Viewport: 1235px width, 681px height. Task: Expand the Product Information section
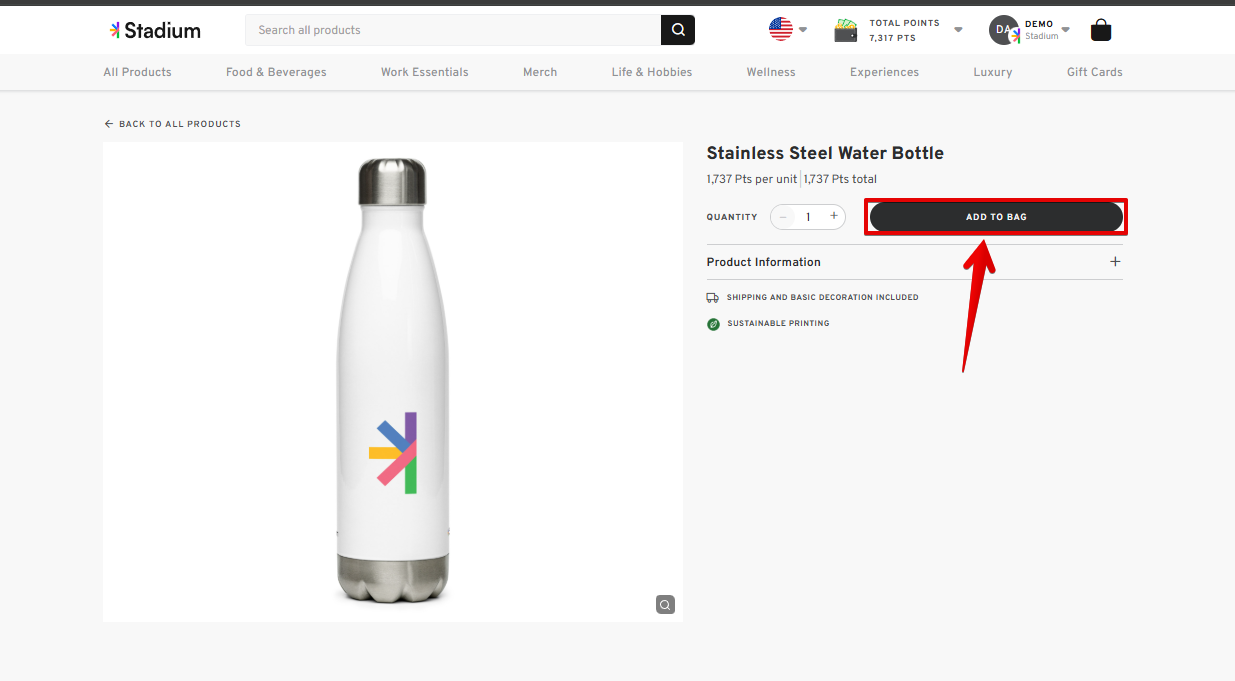tap(1115, 262)
